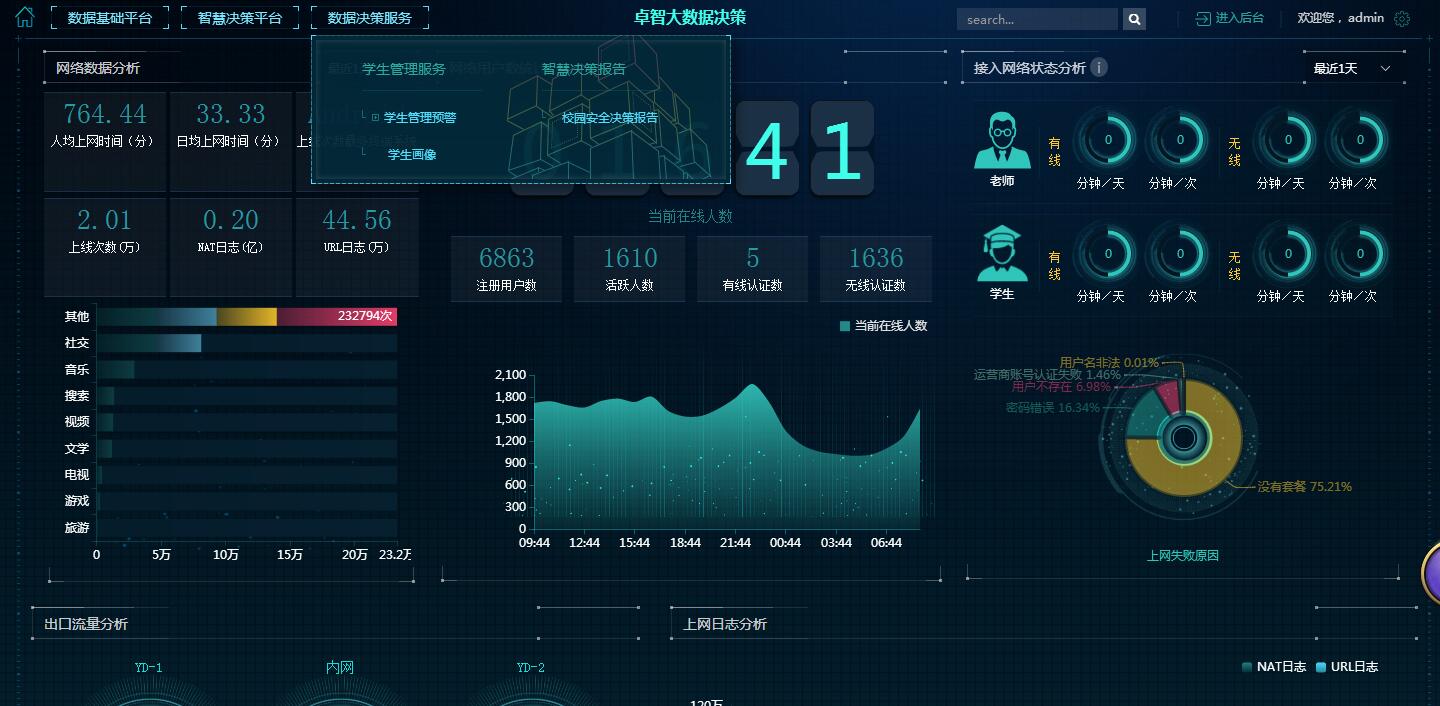The width and height of the screenshot is (1440, 706).
Task: Open the 数据基础平台 menu
Action: click(x=110, y=18)
